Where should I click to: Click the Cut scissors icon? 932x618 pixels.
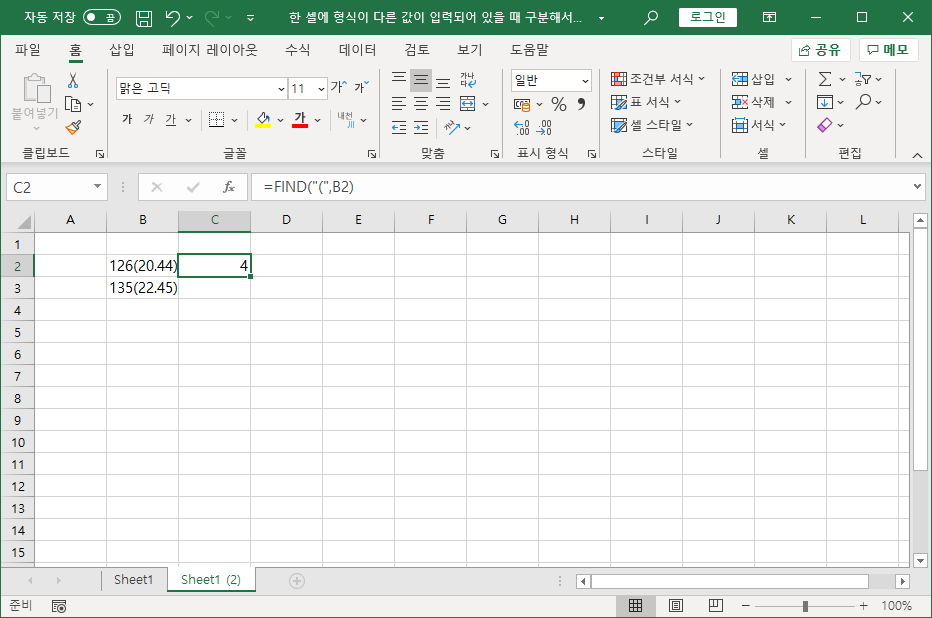[x=73, y=80]
